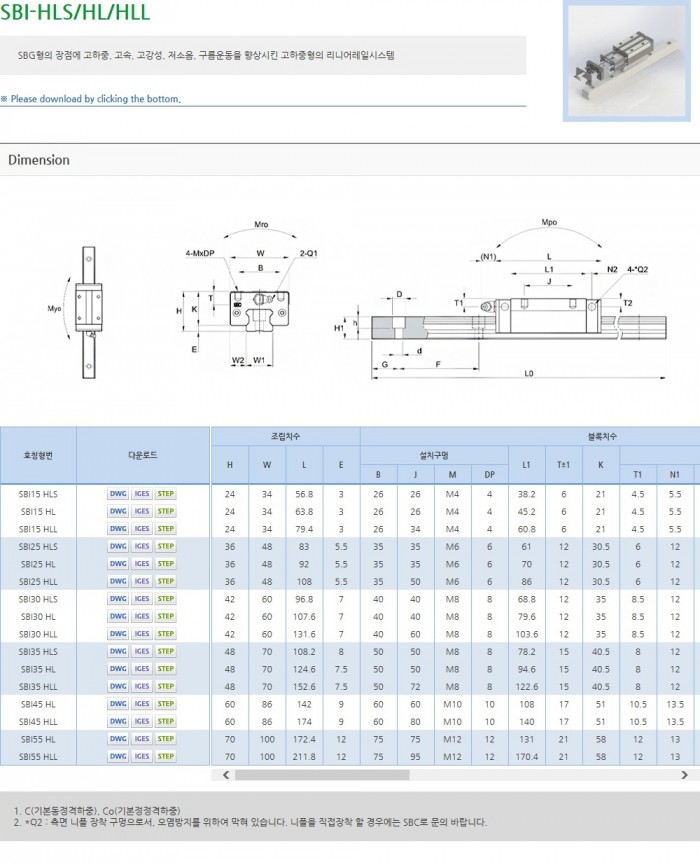Open the linear rail product thumbnail image
The image size is (700, 865).
(627, 61)
